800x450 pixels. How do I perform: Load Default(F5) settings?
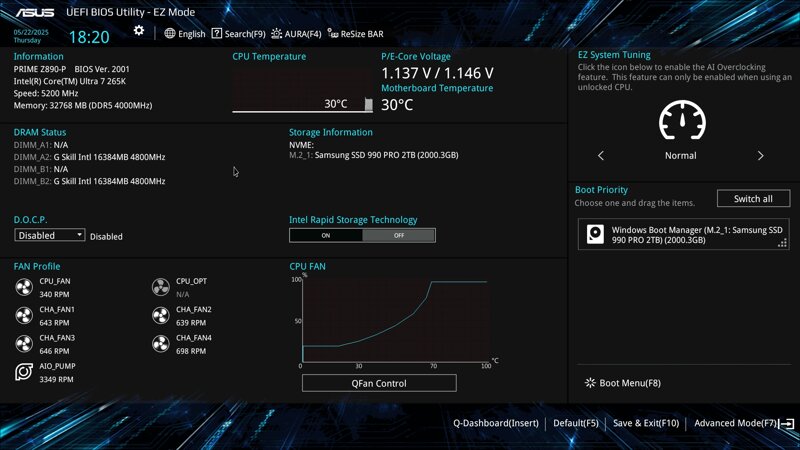576,423
